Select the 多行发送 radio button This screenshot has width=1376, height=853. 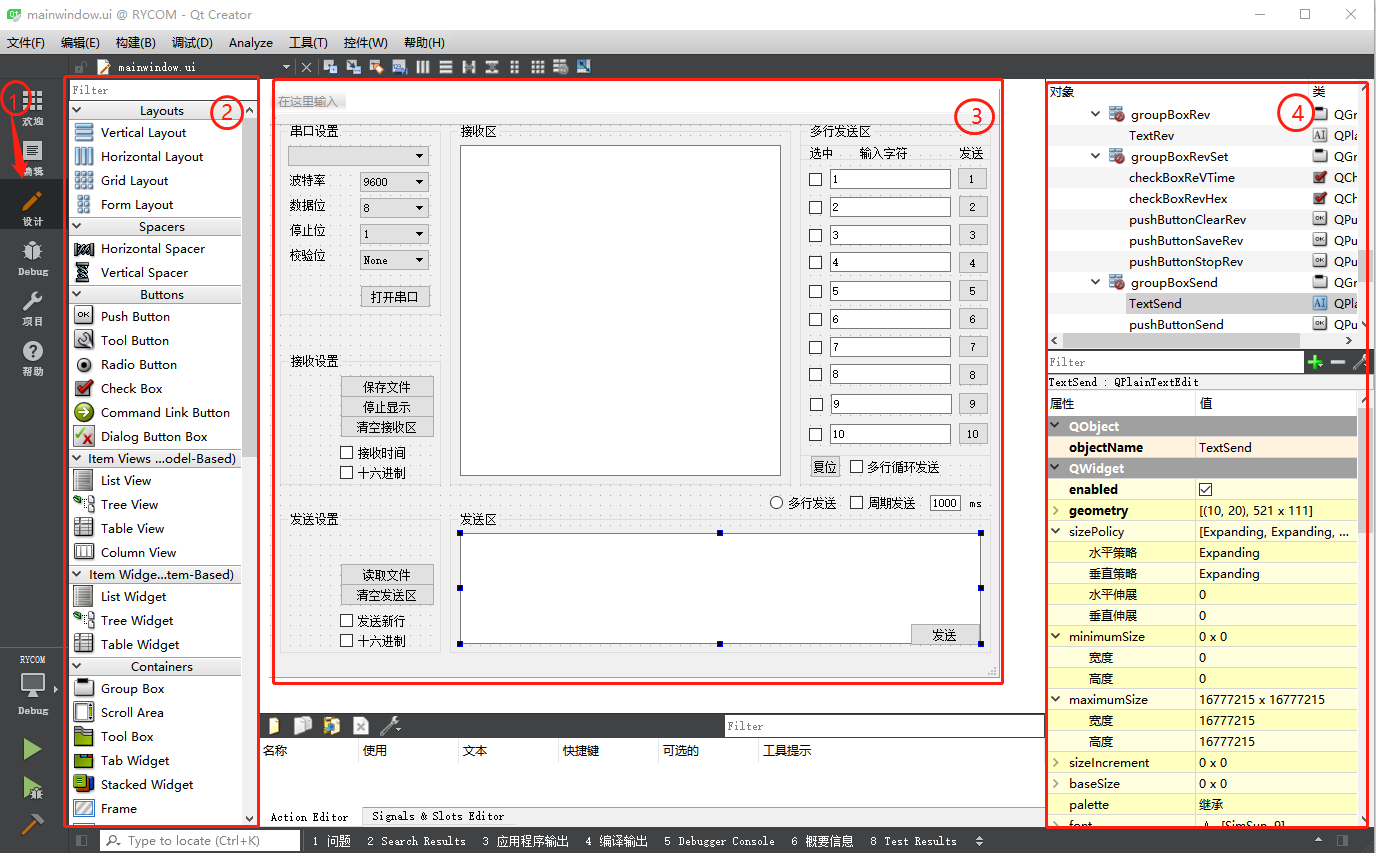(x=776, y=503)
